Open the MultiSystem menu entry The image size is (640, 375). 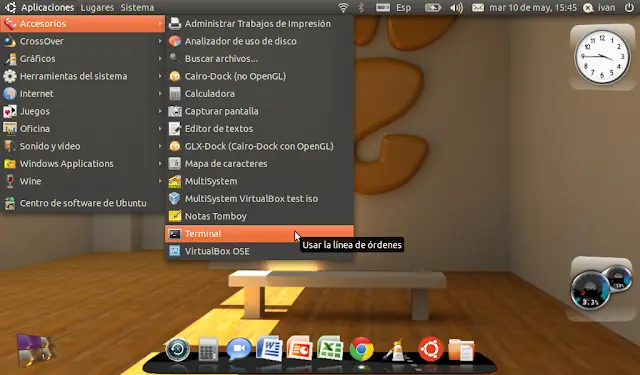point(259,181)
